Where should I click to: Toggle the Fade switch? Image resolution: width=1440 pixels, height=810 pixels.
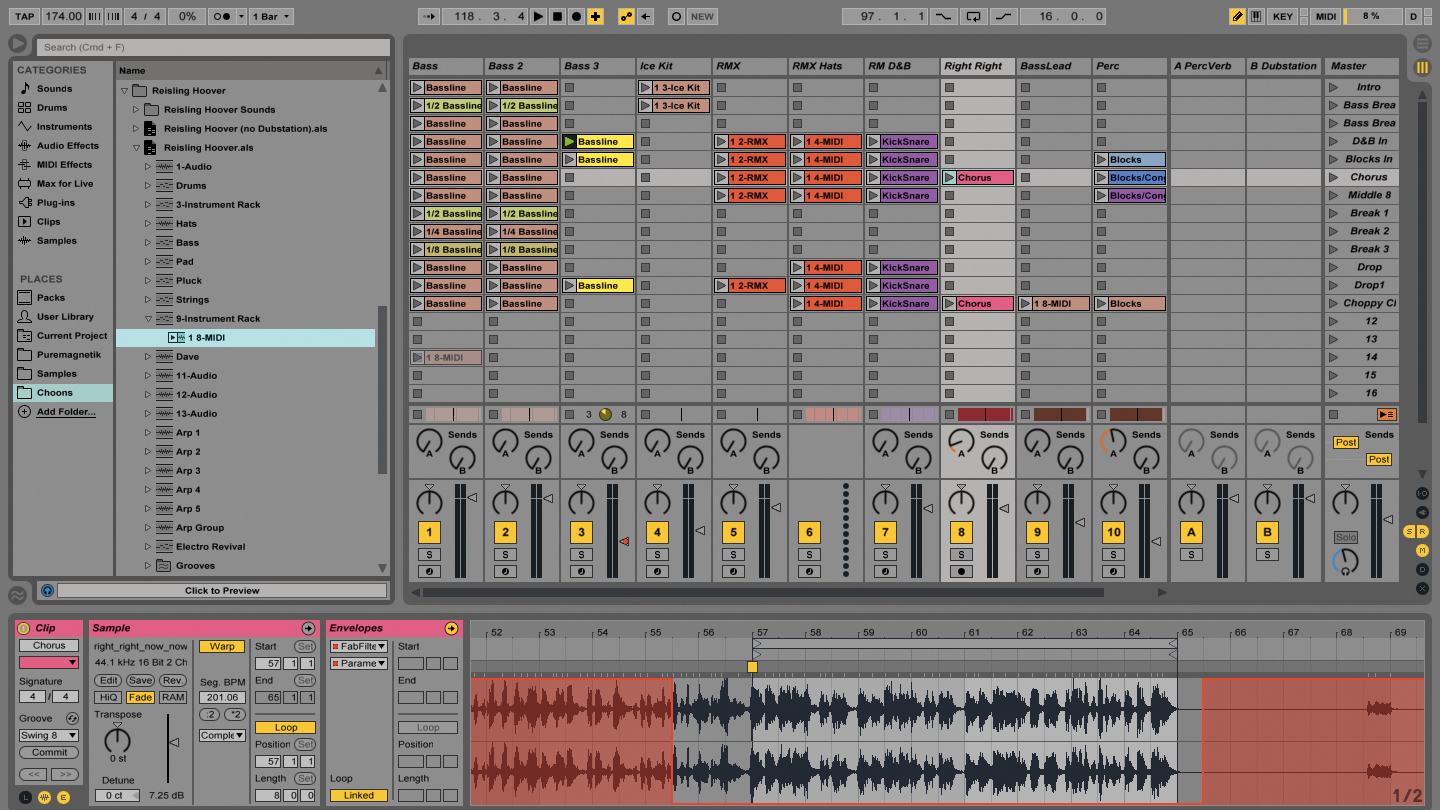140,697
